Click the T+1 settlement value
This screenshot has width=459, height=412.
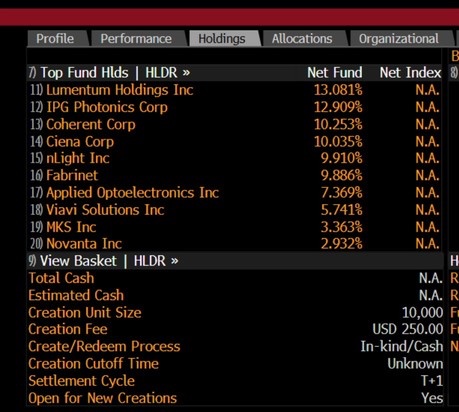[432, 381]
